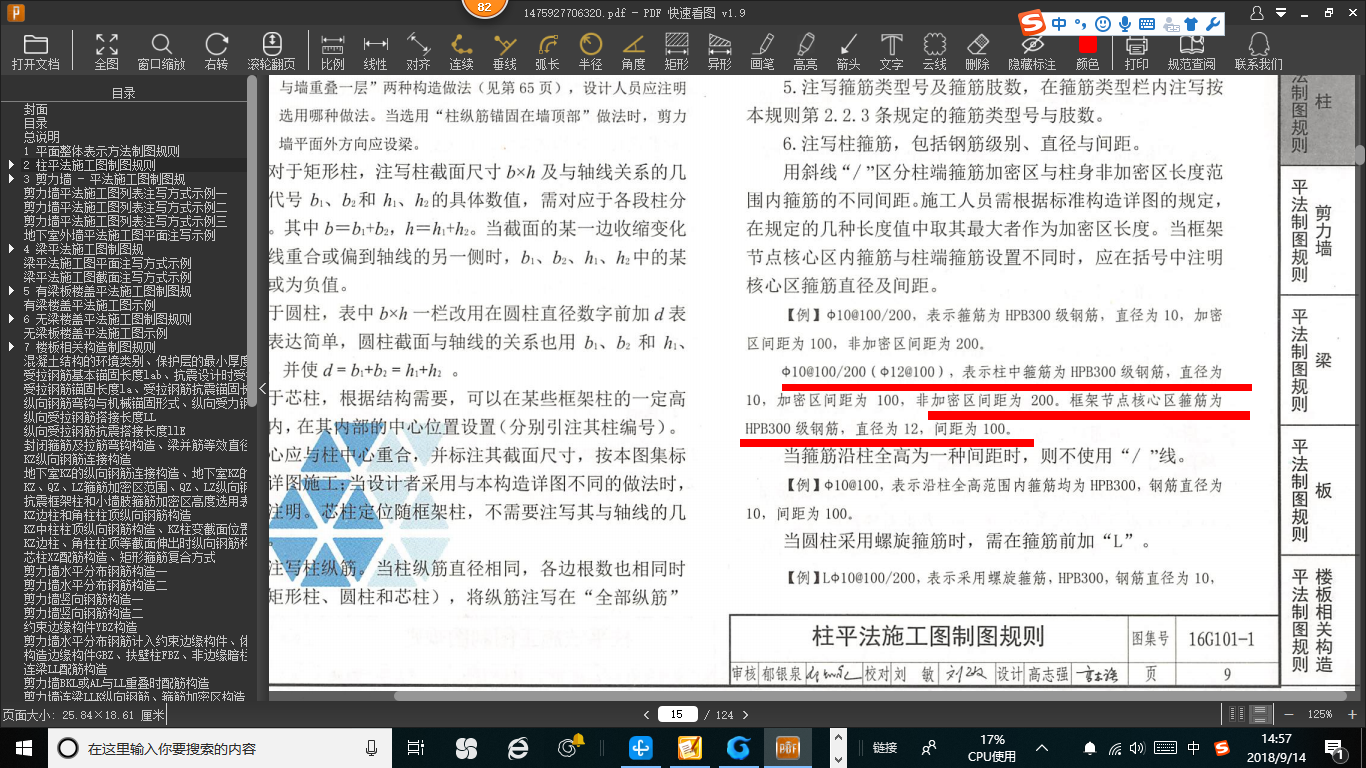Jump to '1 平面整体表示方法制图规则' bookmark
1366x768 pixels.
tap(102, 151)
